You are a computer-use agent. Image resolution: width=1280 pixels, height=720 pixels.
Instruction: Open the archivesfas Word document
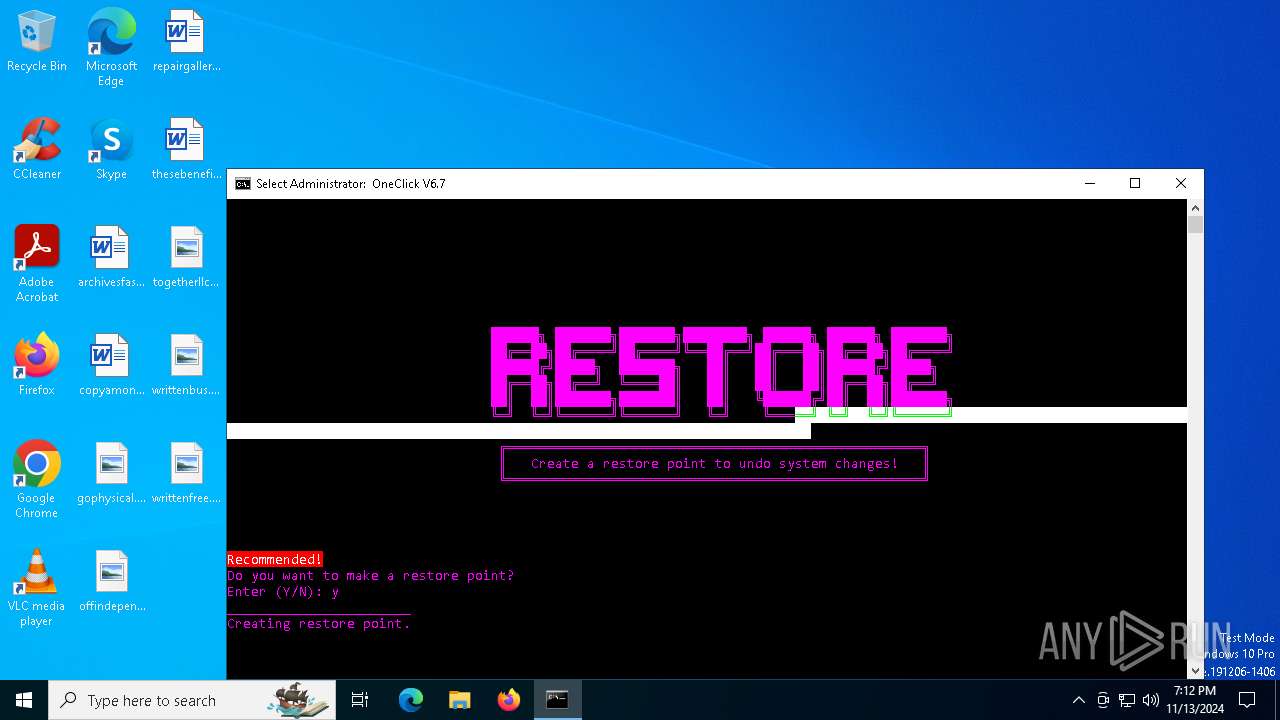pyautogui.click(x=111, y=257)
